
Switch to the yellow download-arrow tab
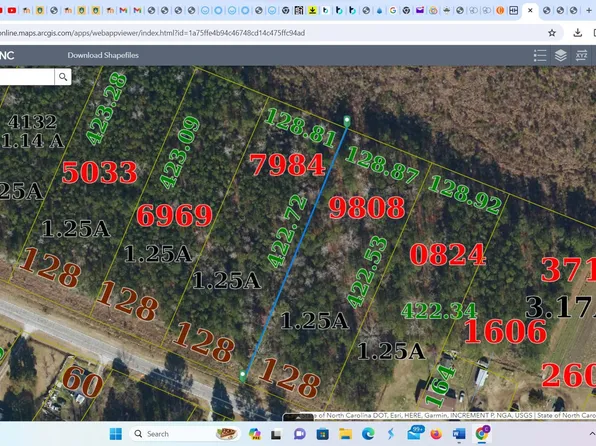pyautogui.click(x=312, y=11)
